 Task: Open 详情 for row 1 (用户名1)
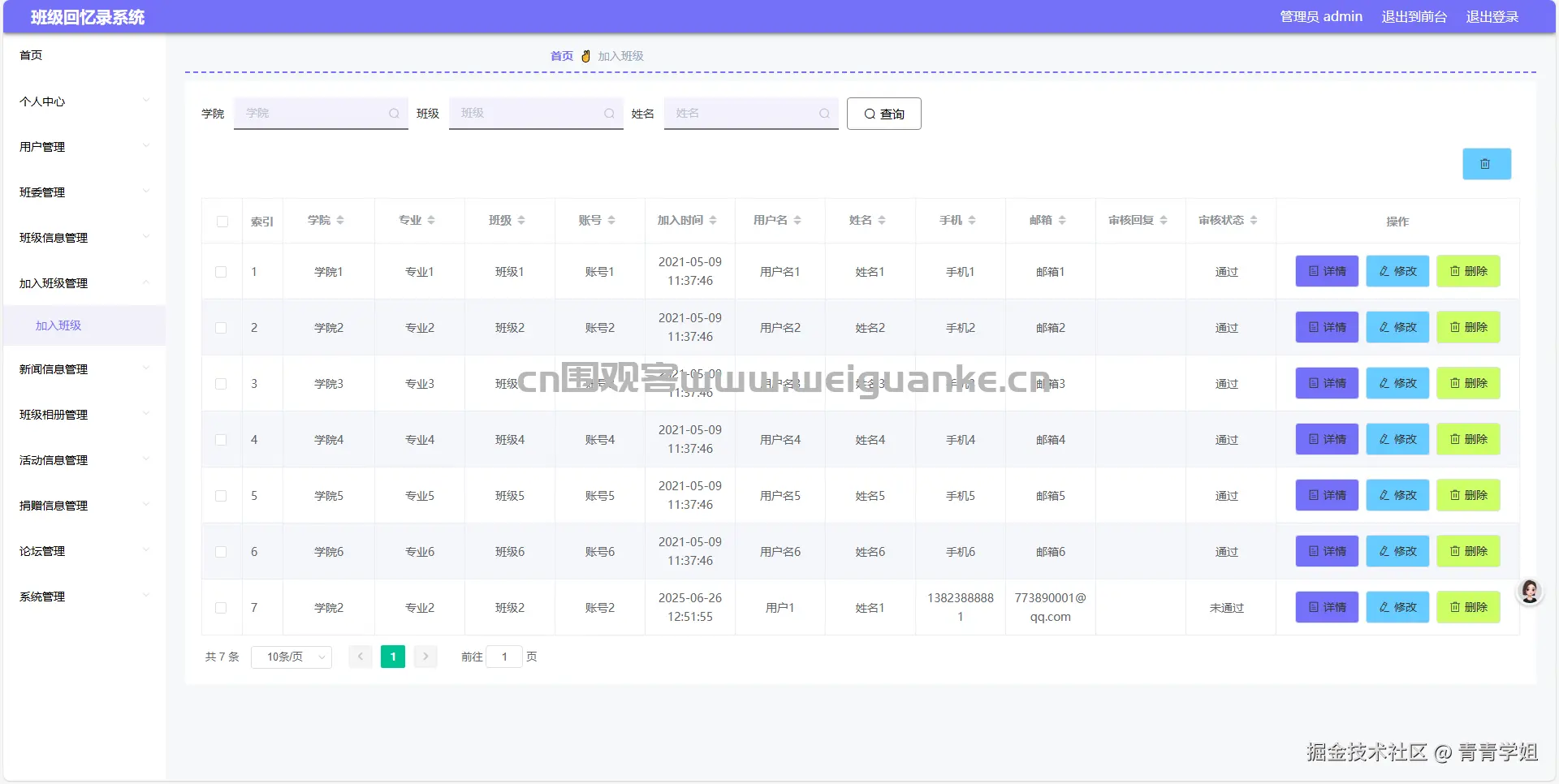tap(1327, 271)
